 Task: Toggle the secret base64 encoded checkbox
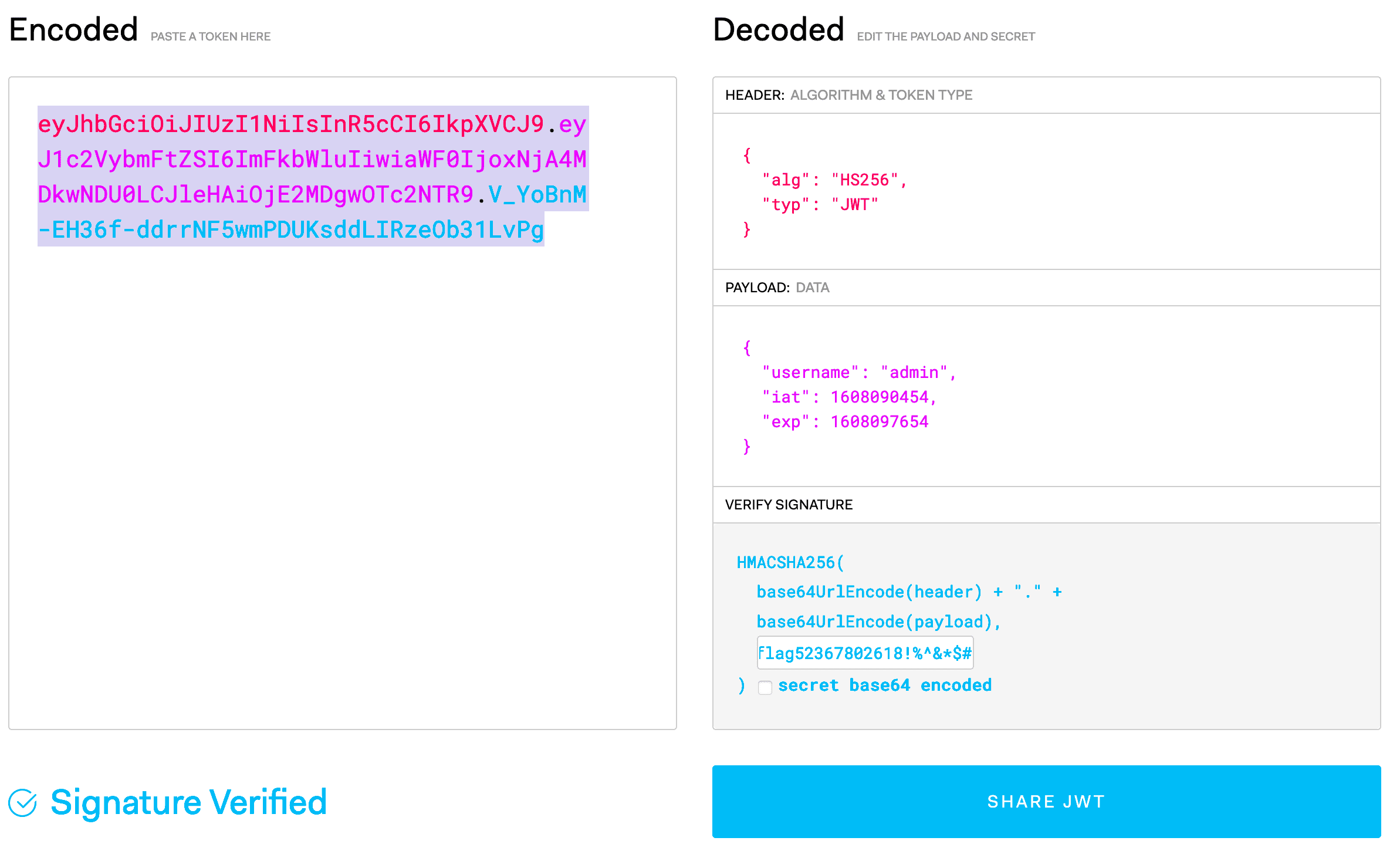pos(765,687)
